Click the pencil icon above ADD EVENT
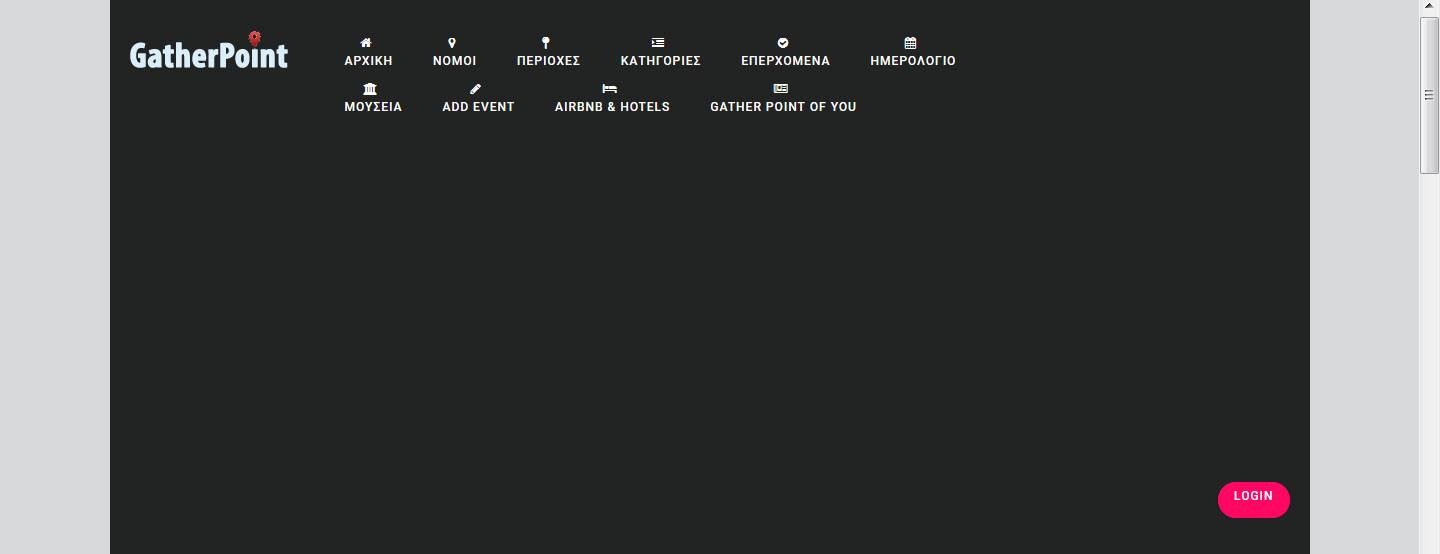Viewport: 1440px width, 554px height. tap(475, 89)
